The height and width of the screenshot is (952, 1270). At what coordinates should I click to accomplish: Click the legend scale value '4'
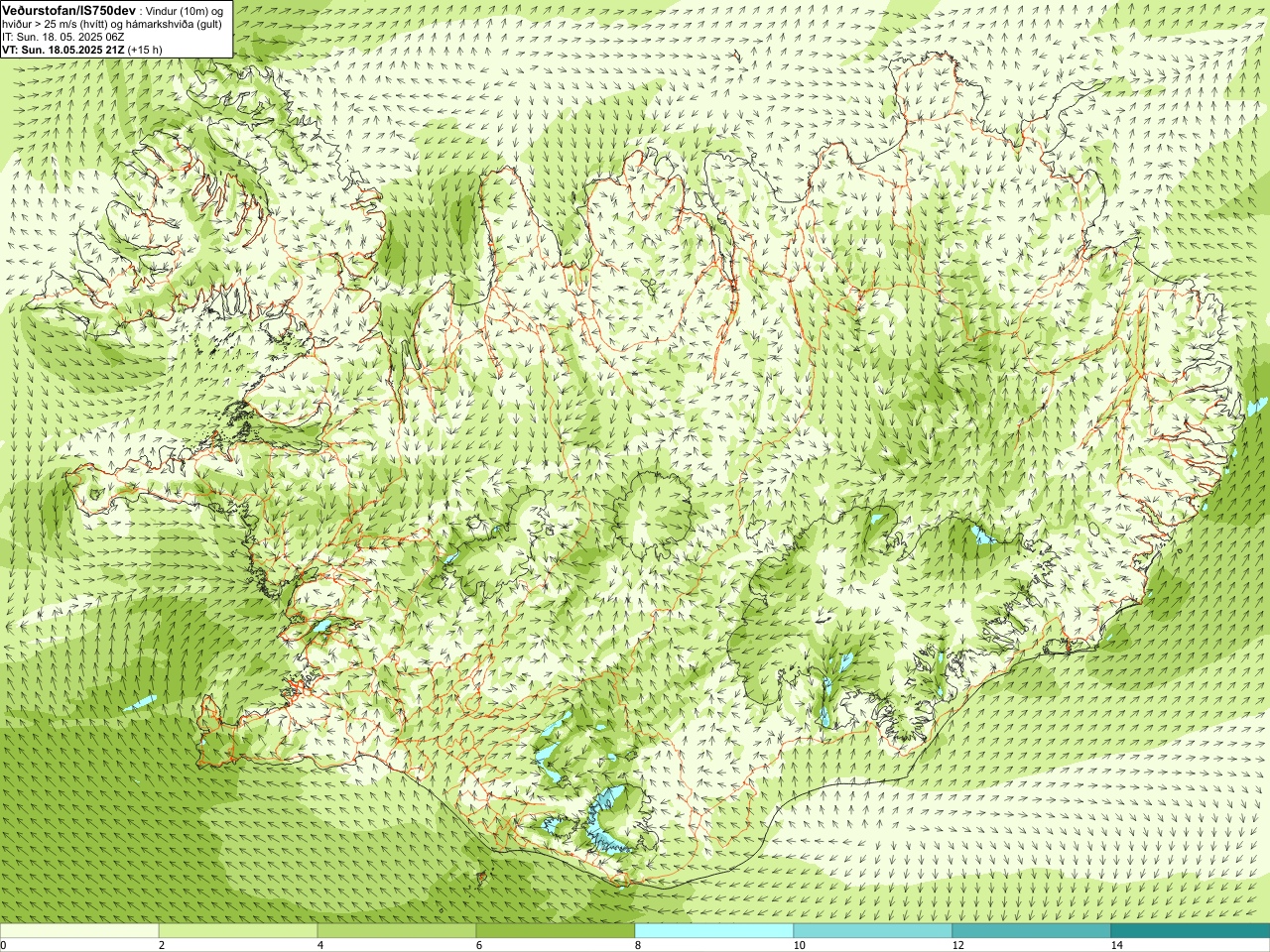[x=320, y=945]
